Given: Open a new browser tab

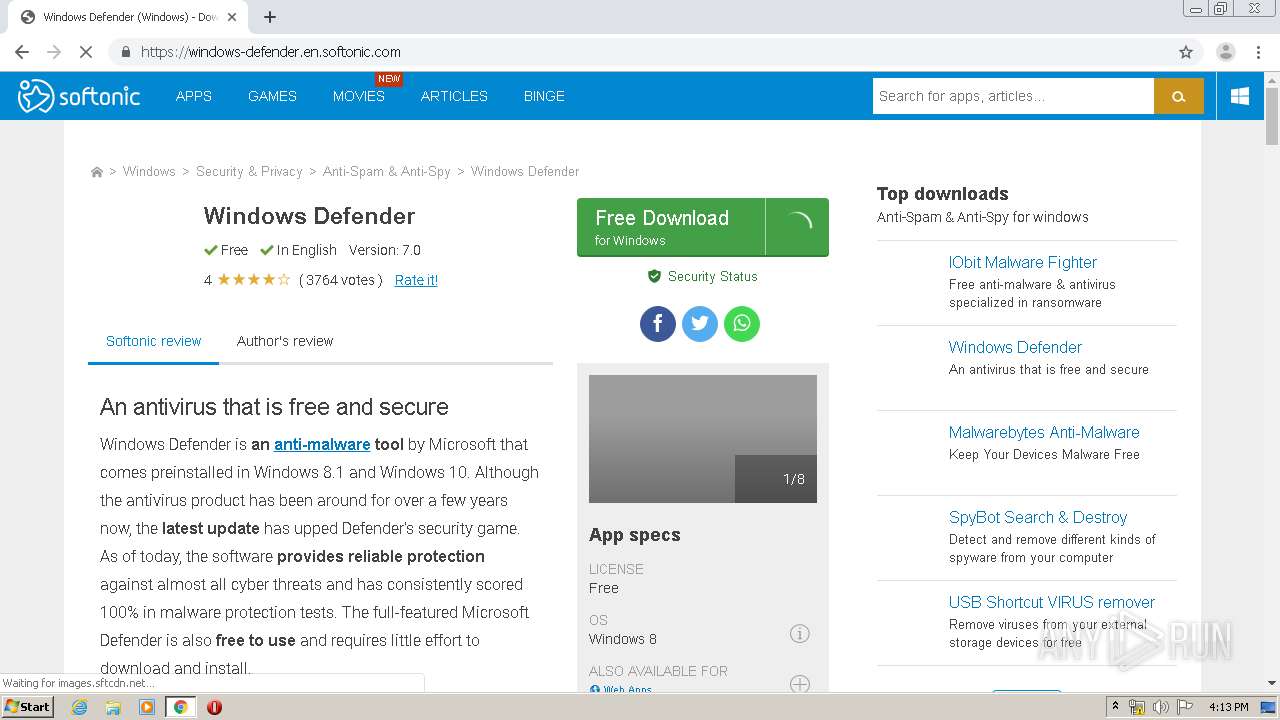Looking at the screenshot, I should click(270, 17).
